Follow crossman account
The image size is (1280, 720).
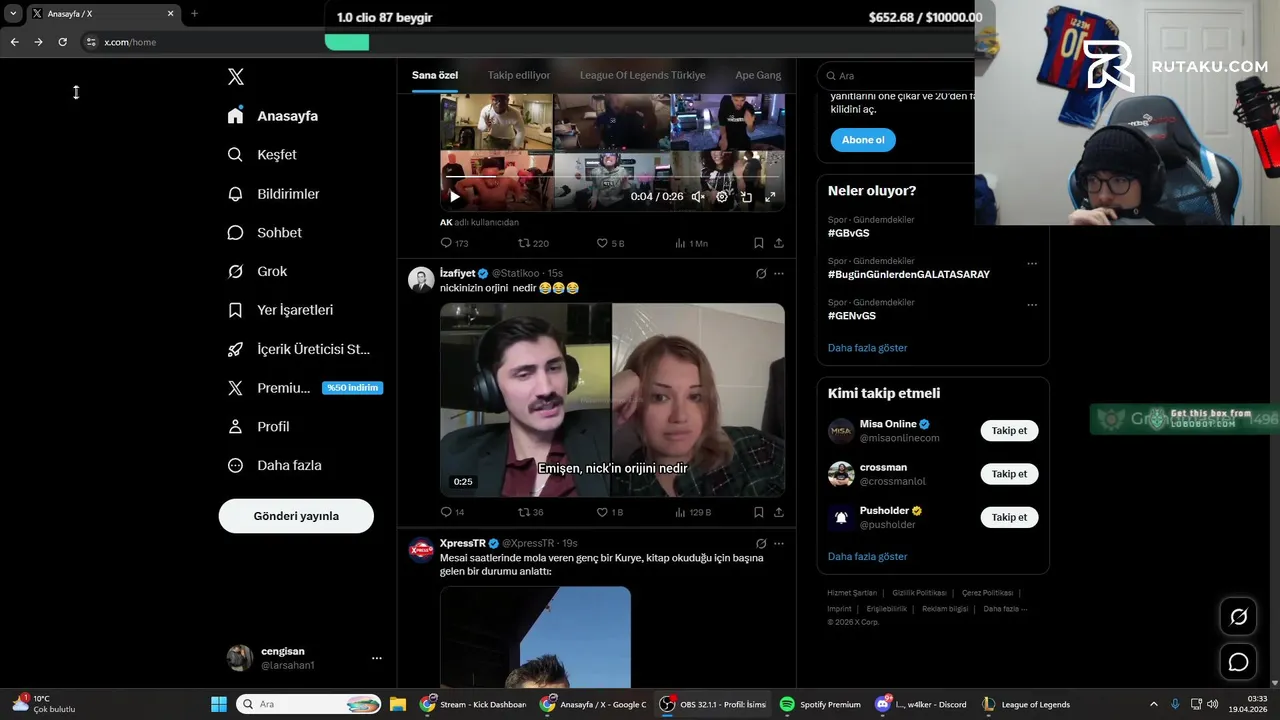pos(1009,474)
